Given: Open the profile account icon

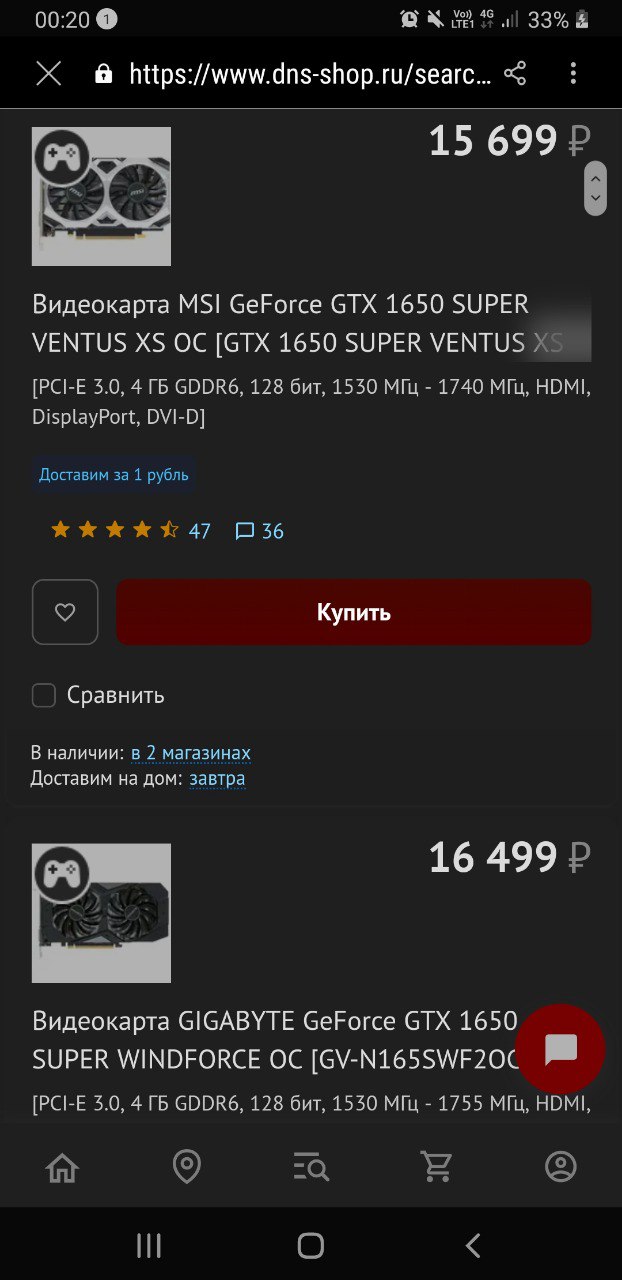Looking at the screenshot, I should [561, 1166].
